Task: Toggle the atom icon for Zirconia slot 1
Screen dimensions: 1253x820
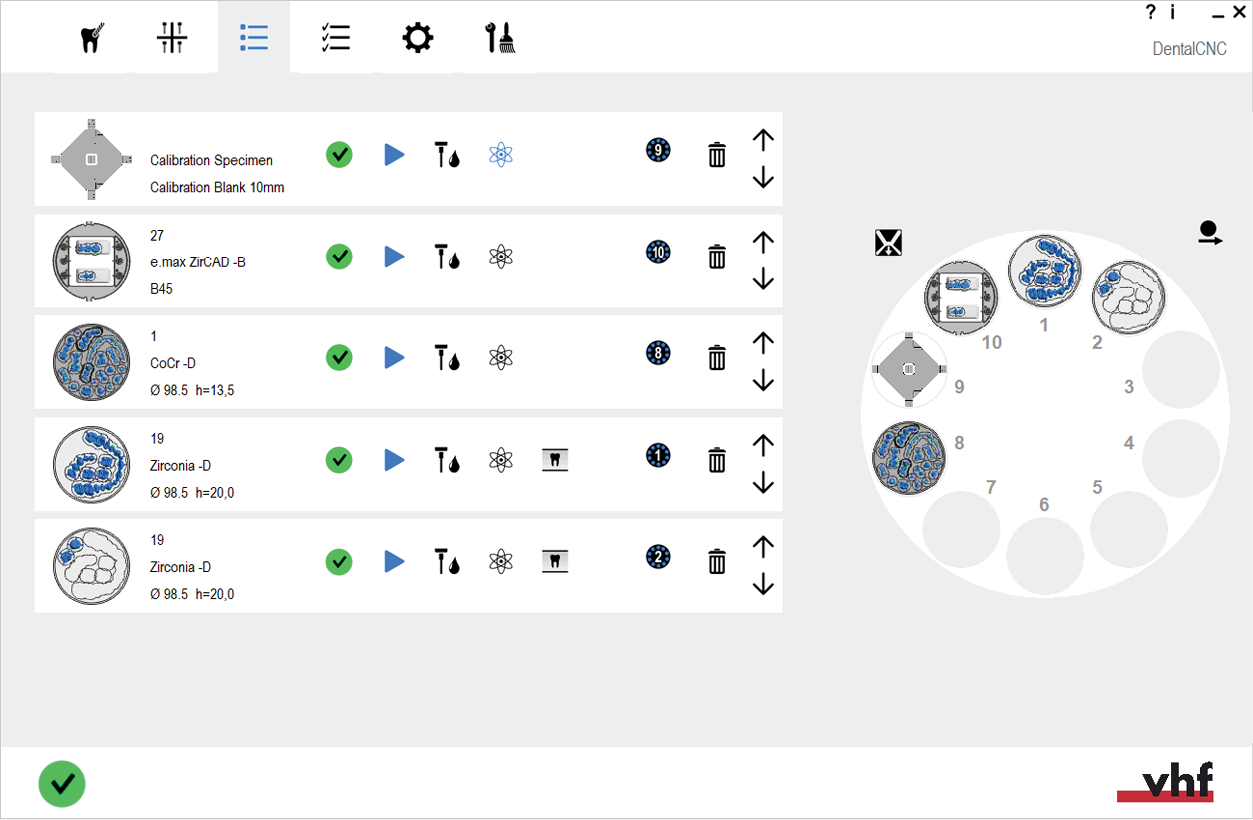Action: [x=501, y=459]
